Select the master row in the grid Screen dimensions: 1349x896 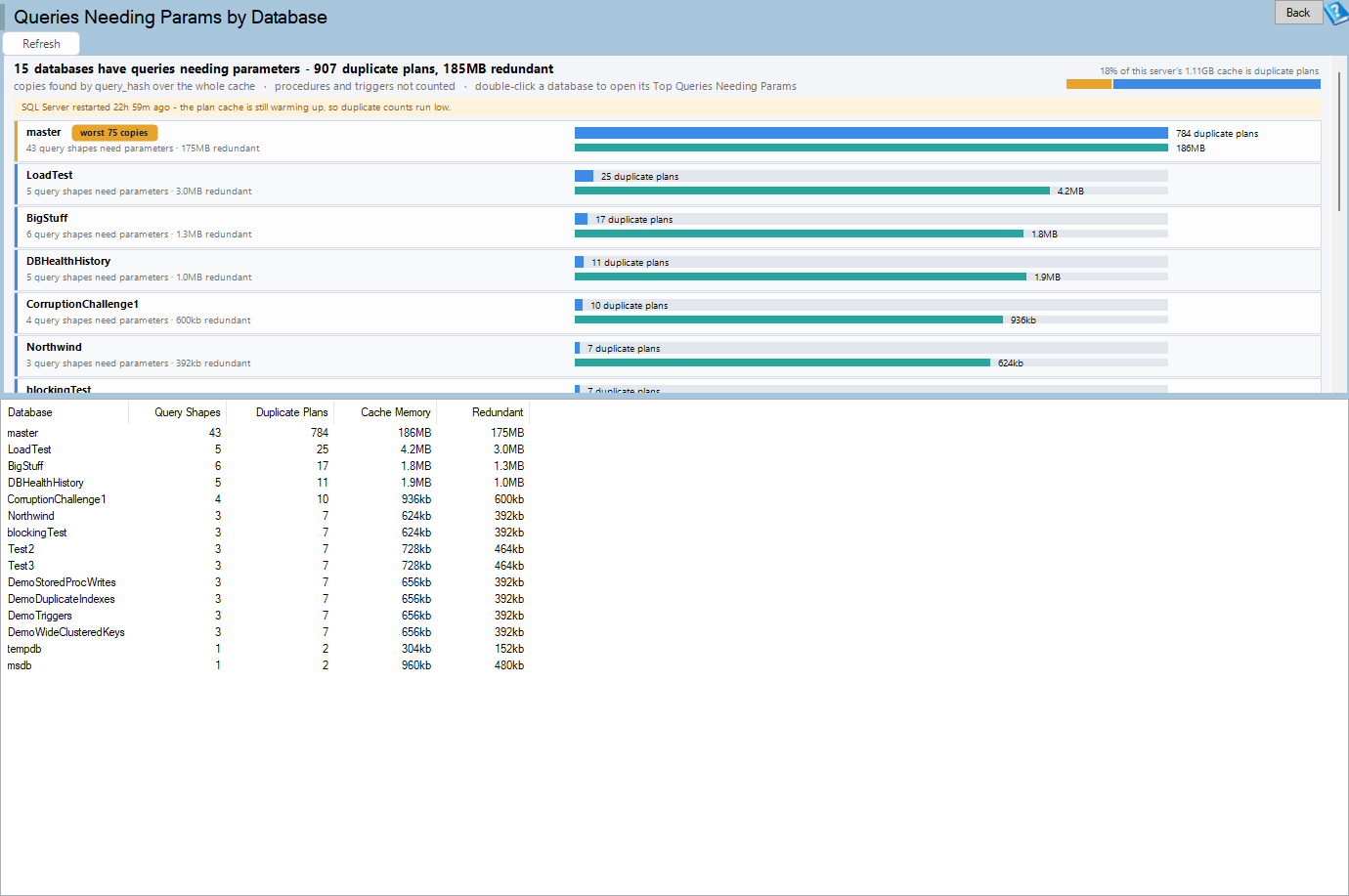pyautogui.click(x=265, y=433)
